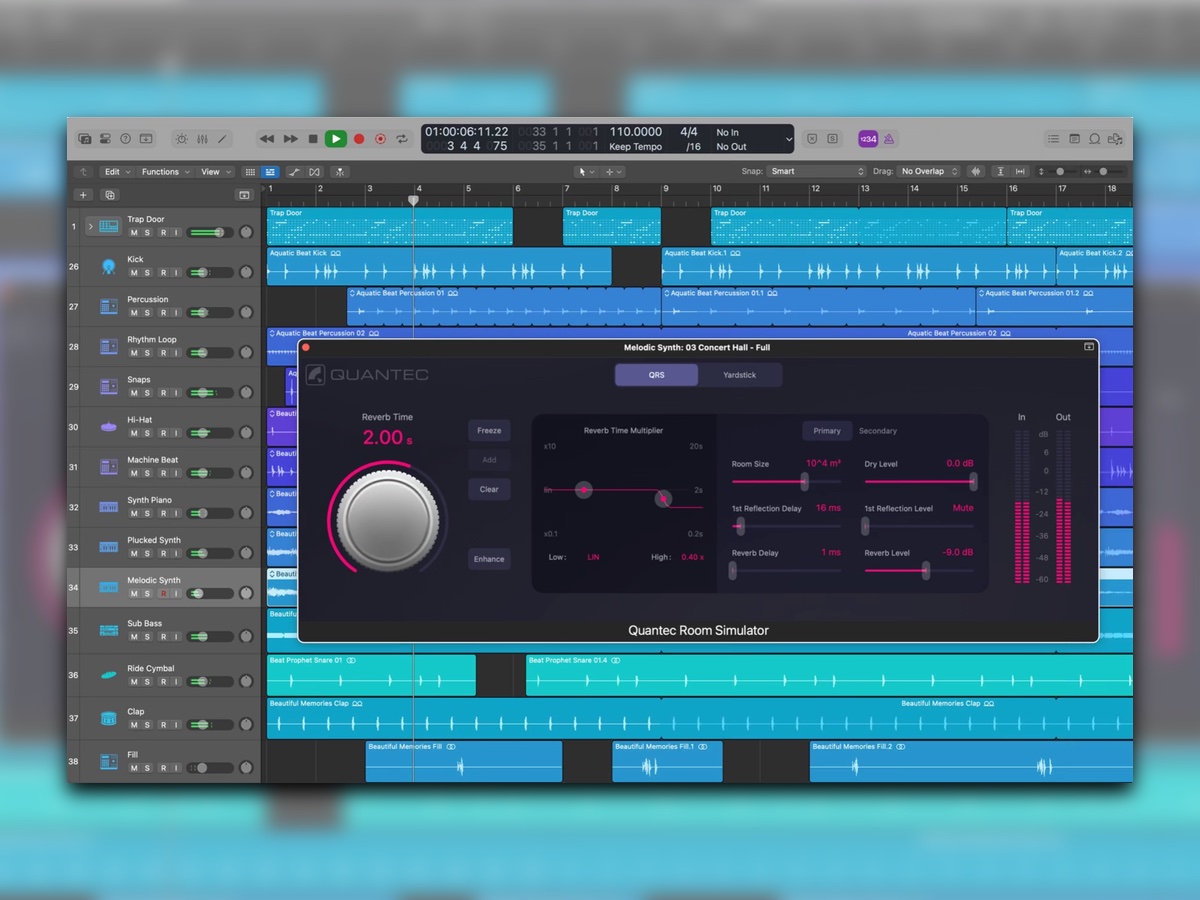Click the Freeze button in the Quantec plugin
1200x900 pixels.
pyautogui.click(x=489, y=430)
